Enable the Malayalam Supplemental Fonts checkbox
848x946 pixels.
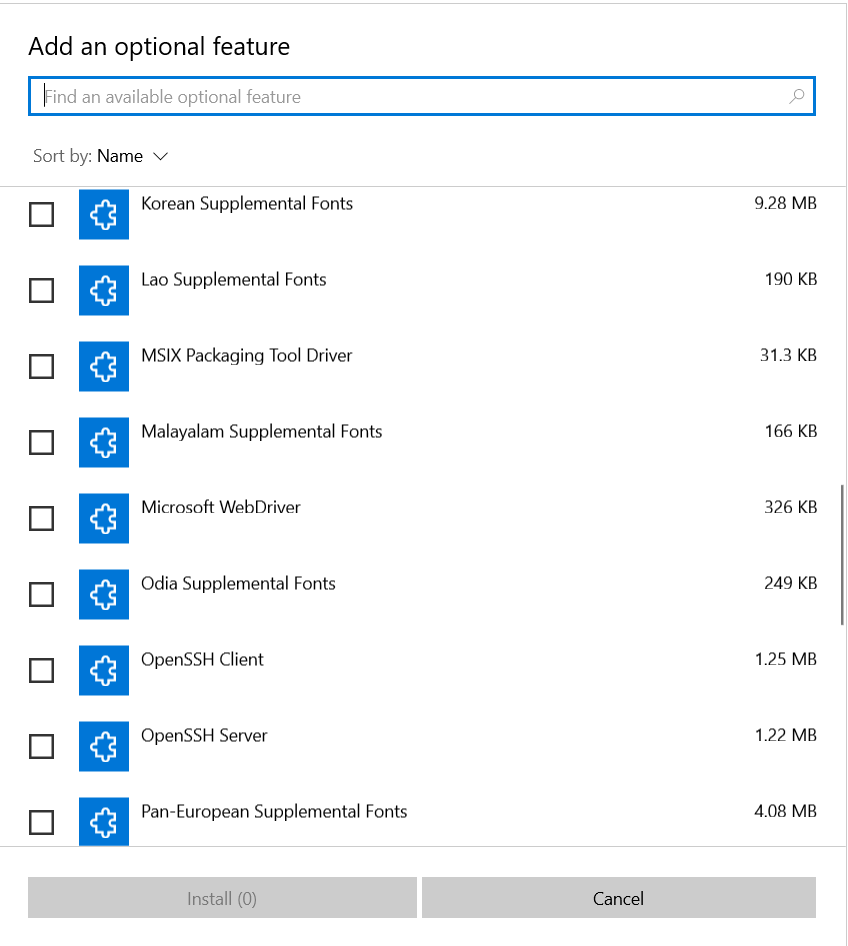42,442
